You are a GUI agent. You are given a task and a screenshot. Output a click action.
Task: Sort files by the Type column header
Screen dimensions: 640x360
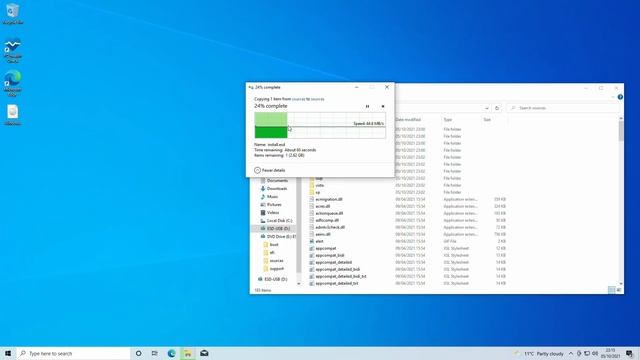click(448, 120)
